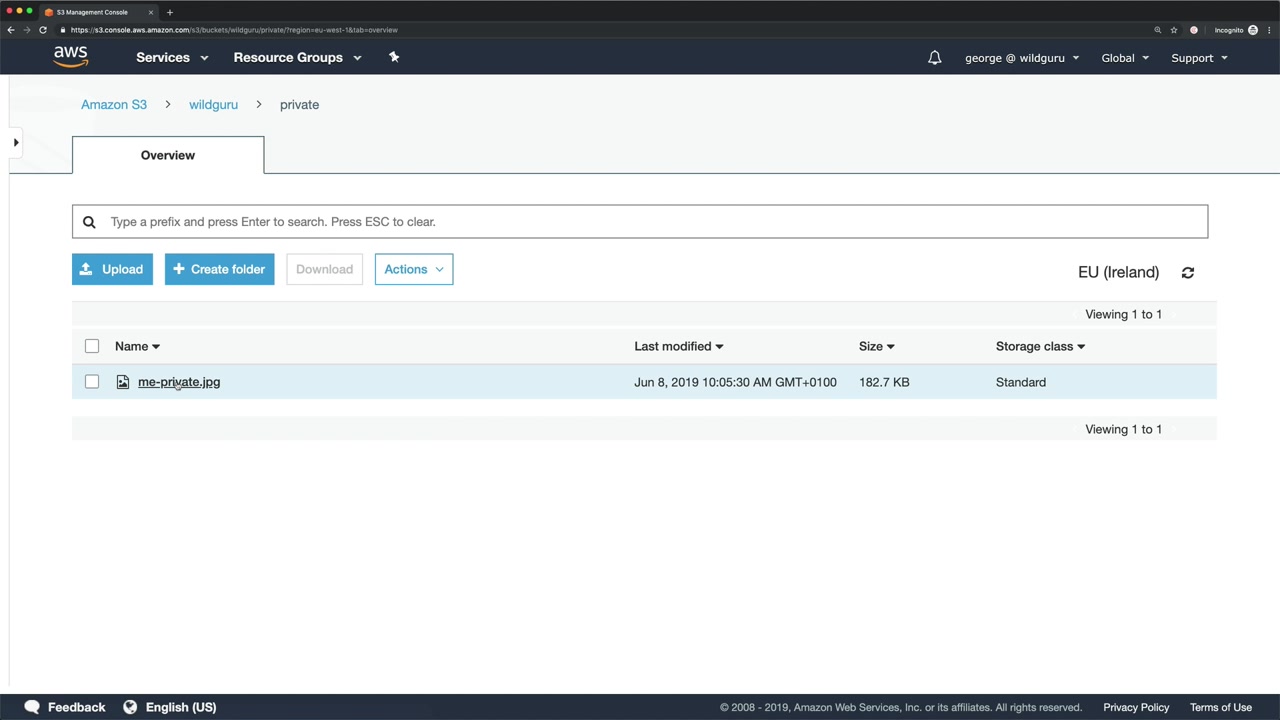Click the Download button

[x=324, y=269]
